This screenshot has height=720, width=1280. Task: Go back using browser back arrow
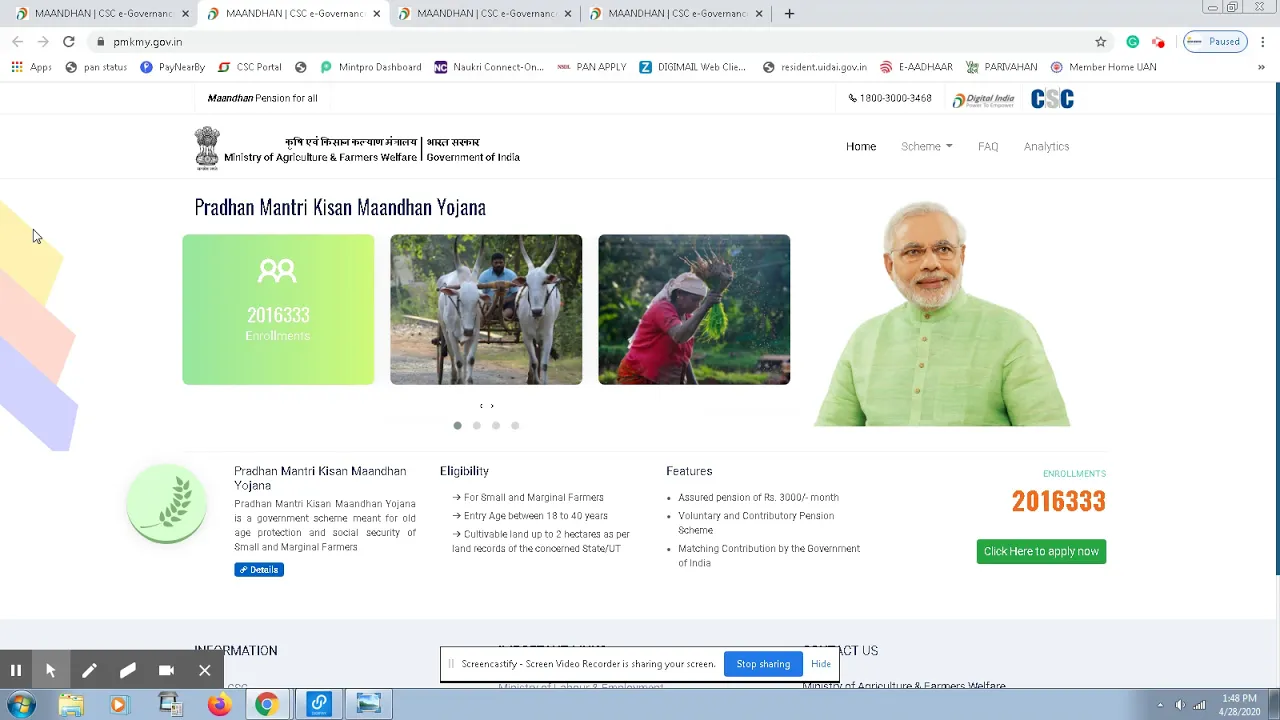pyautogui.click(x=17, y=41)
